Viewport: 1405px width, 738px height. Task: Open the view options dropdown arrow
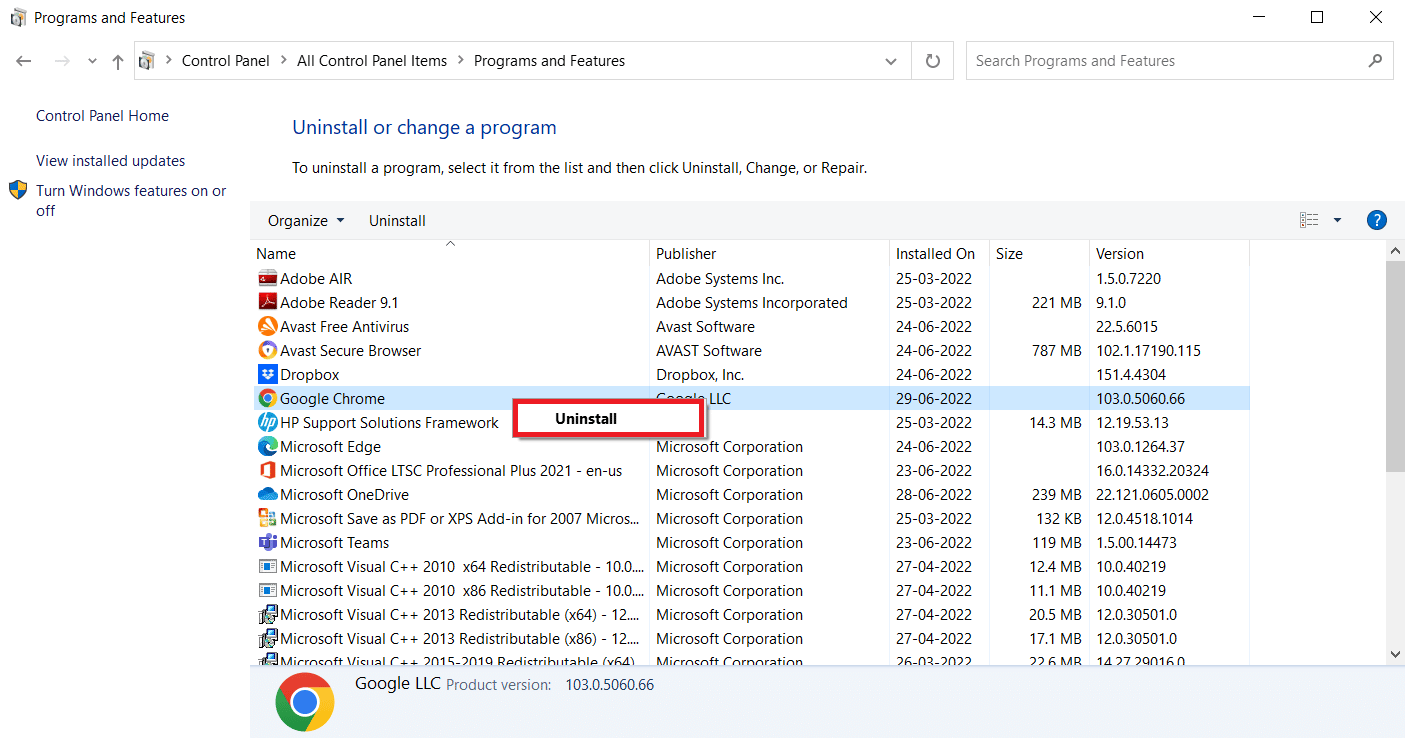point(1337,221)
